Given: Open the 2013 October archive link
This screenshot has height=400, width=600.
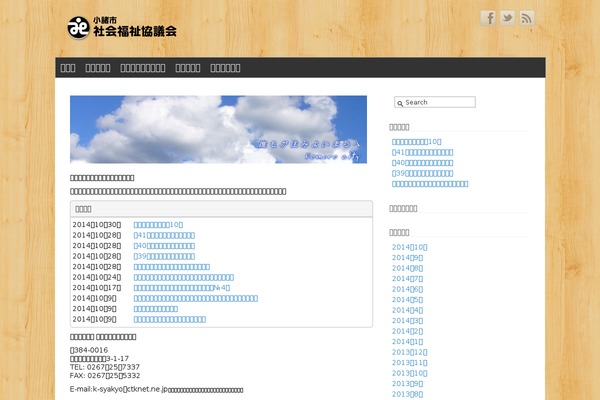Looking at the screenshot, I should click(409, 374).
